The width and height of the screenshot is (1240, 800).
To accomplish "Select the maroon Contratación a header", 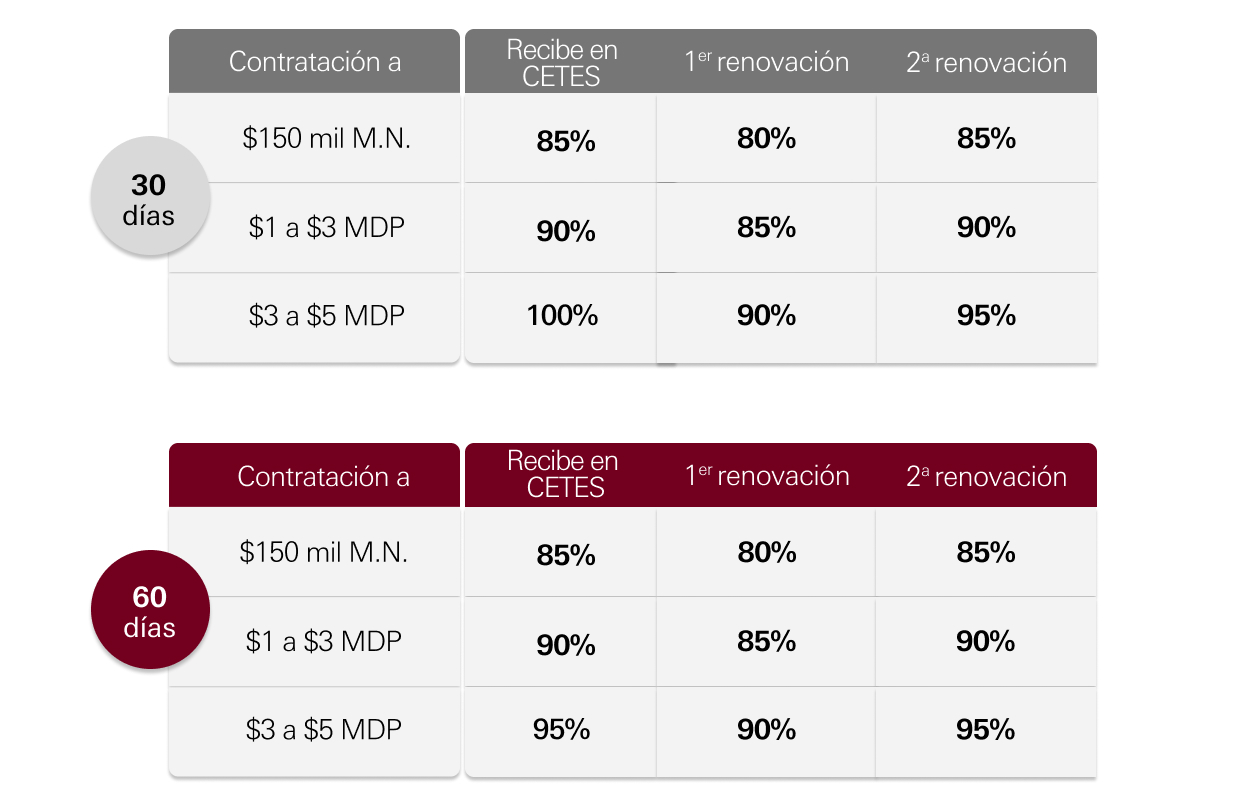I will 315,476.
